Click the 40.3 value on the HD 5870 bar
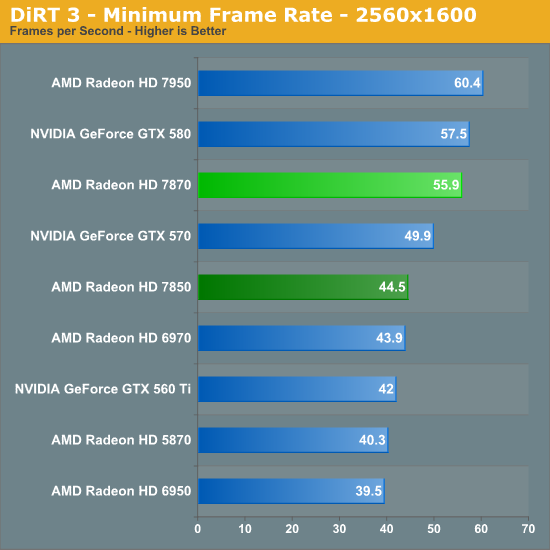This screenshot has height=550, width=550. point(372,440)
